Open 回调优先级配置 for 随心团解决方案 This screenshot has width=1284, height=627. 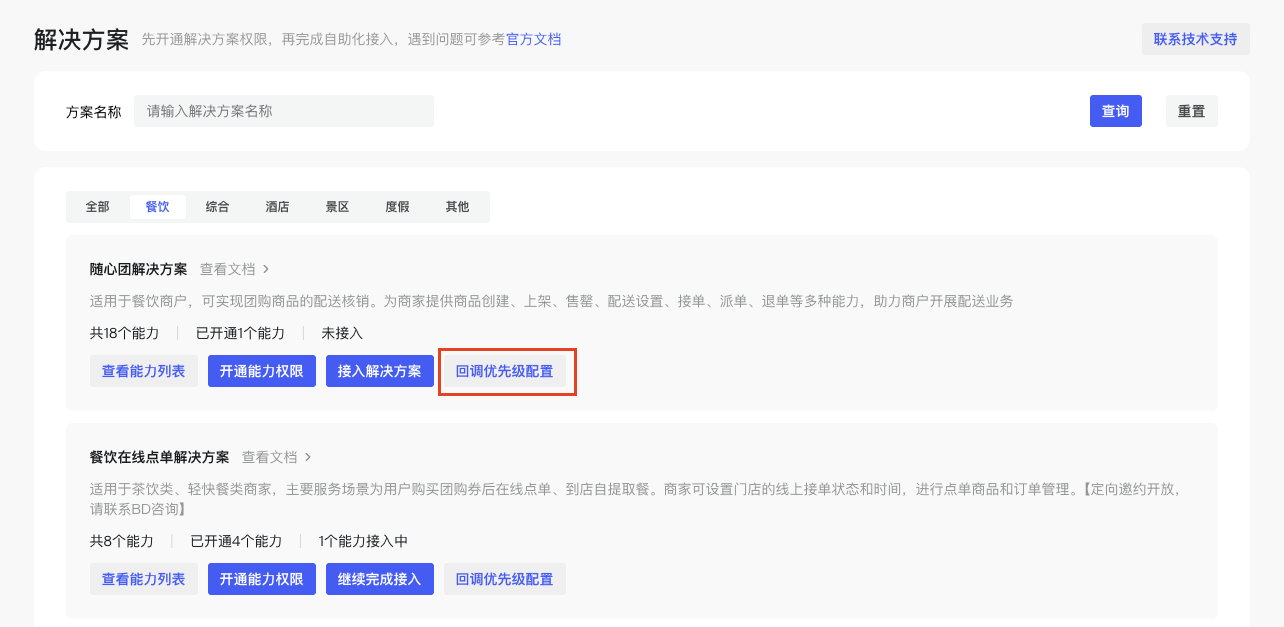[504, 371]
